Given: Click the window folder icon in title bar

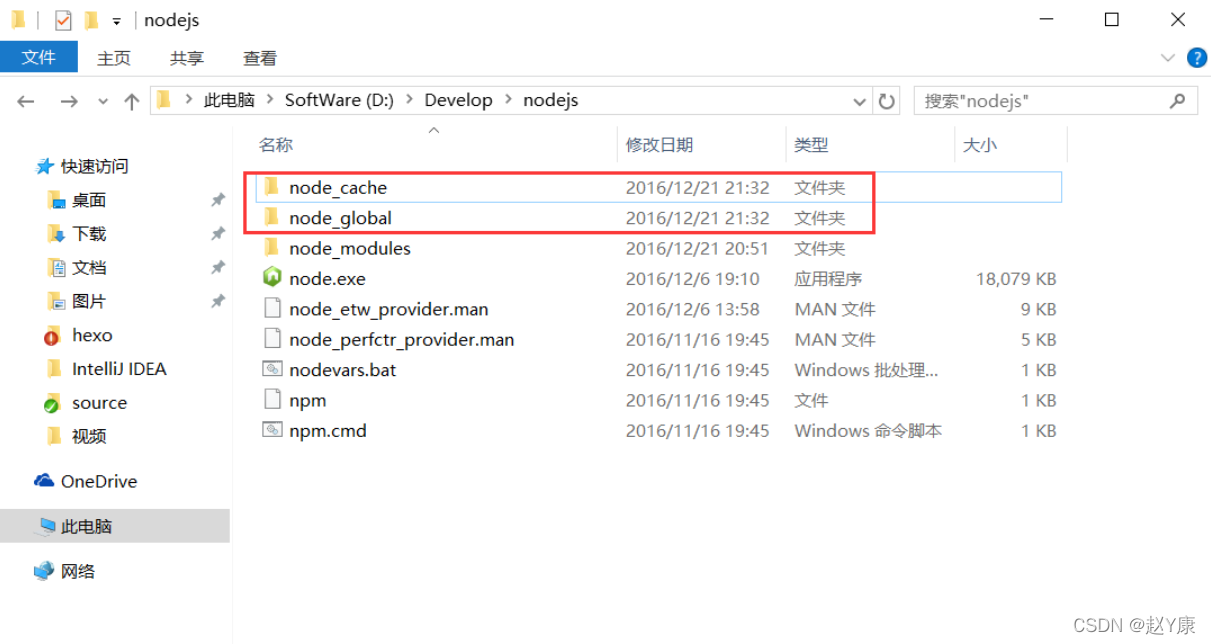Looking at the screenshot, I should 18,20.
